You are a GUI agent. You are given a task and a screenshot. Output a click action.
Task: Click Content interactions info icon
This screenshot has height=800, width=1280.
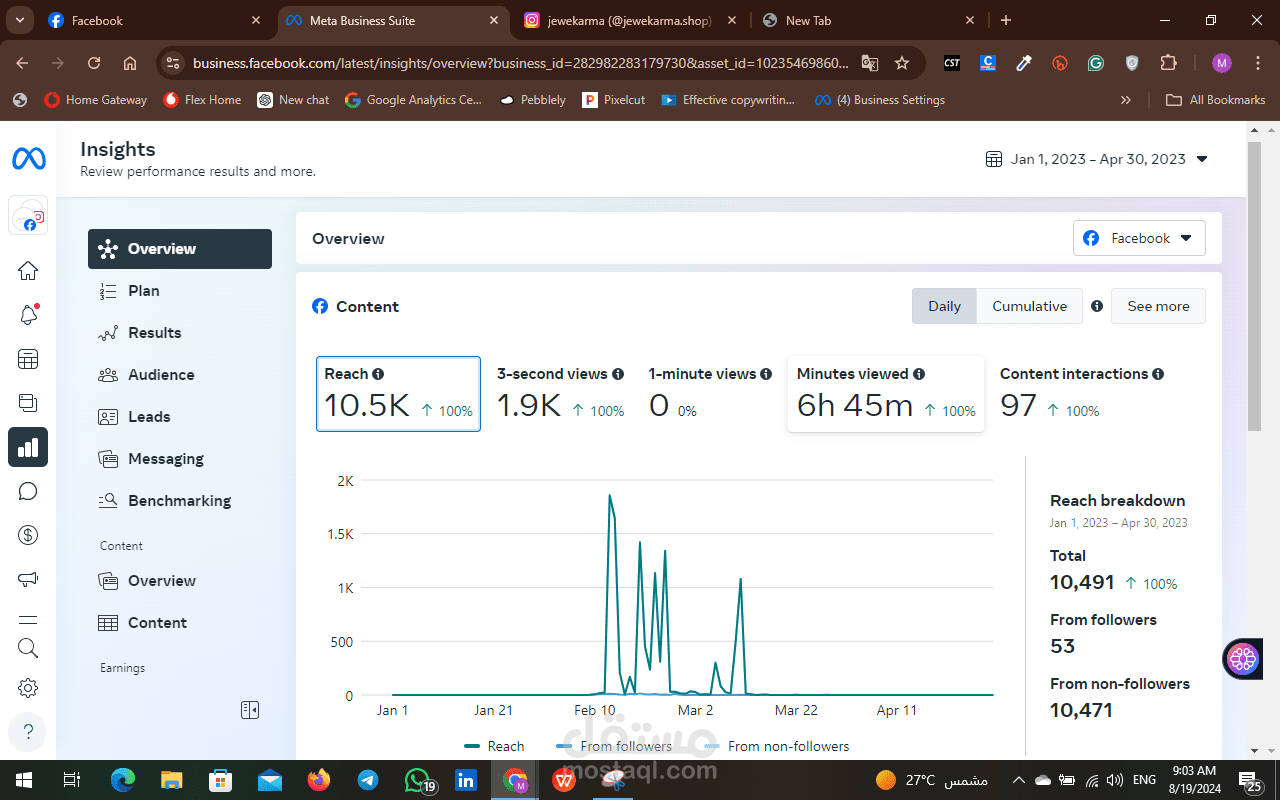pos(1158,374)
